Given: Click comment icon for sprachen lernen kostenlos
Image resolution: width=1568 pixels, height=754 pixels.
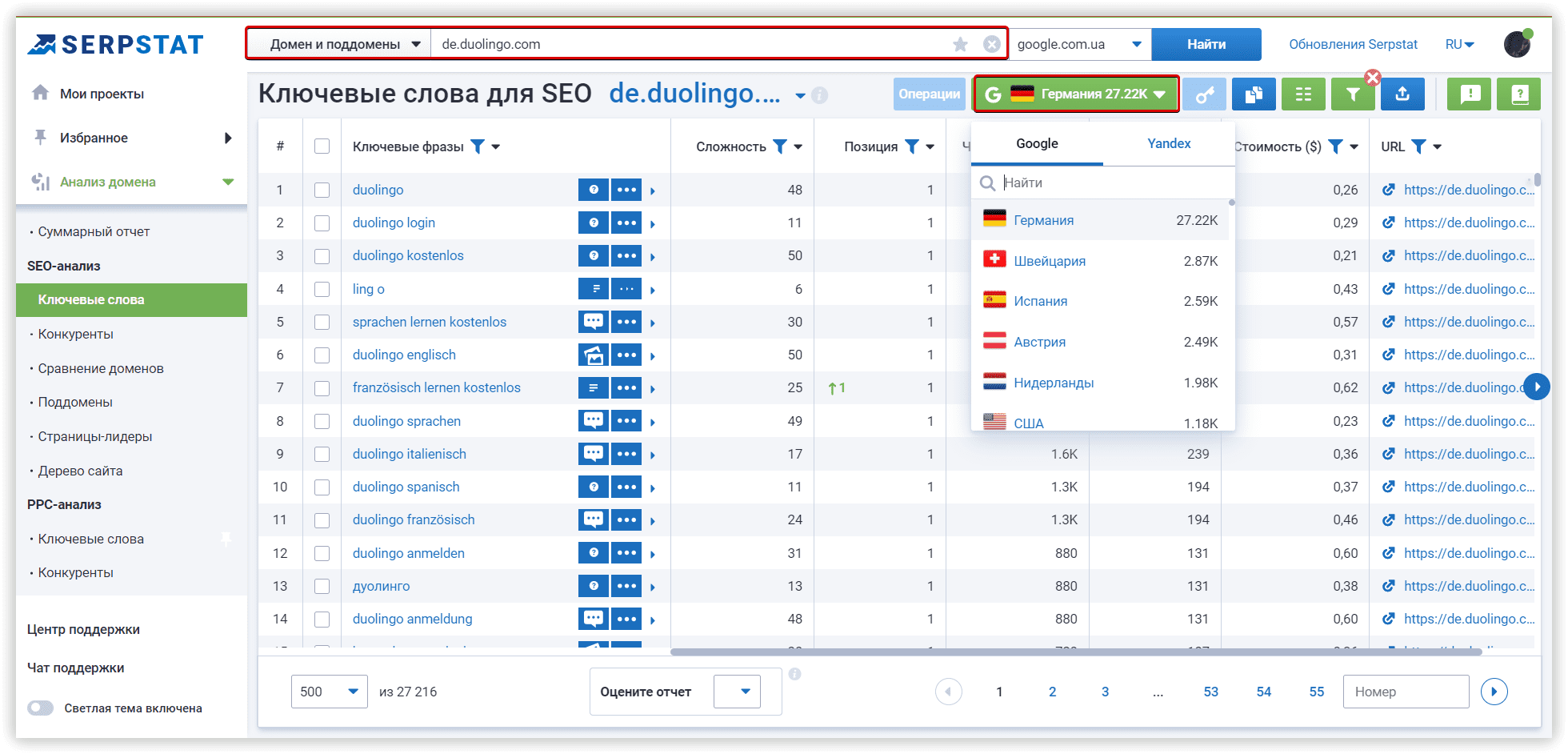Looking at the screenshot, I should (594, 322).
